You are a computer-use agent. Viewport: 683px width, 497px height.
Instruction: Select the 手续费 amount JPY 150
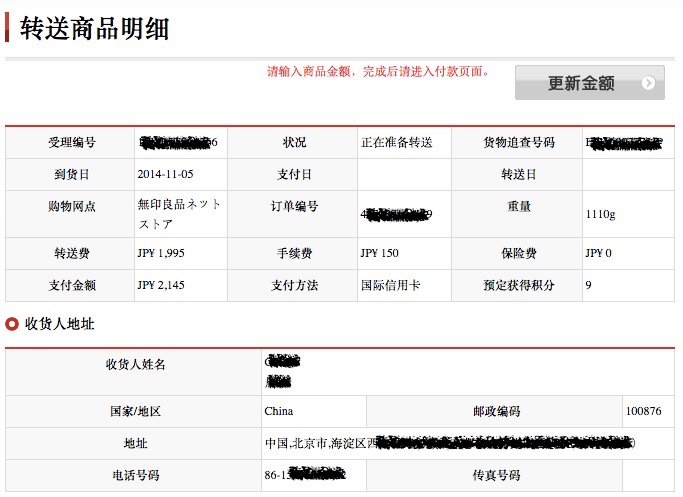[x=379, y=253]
